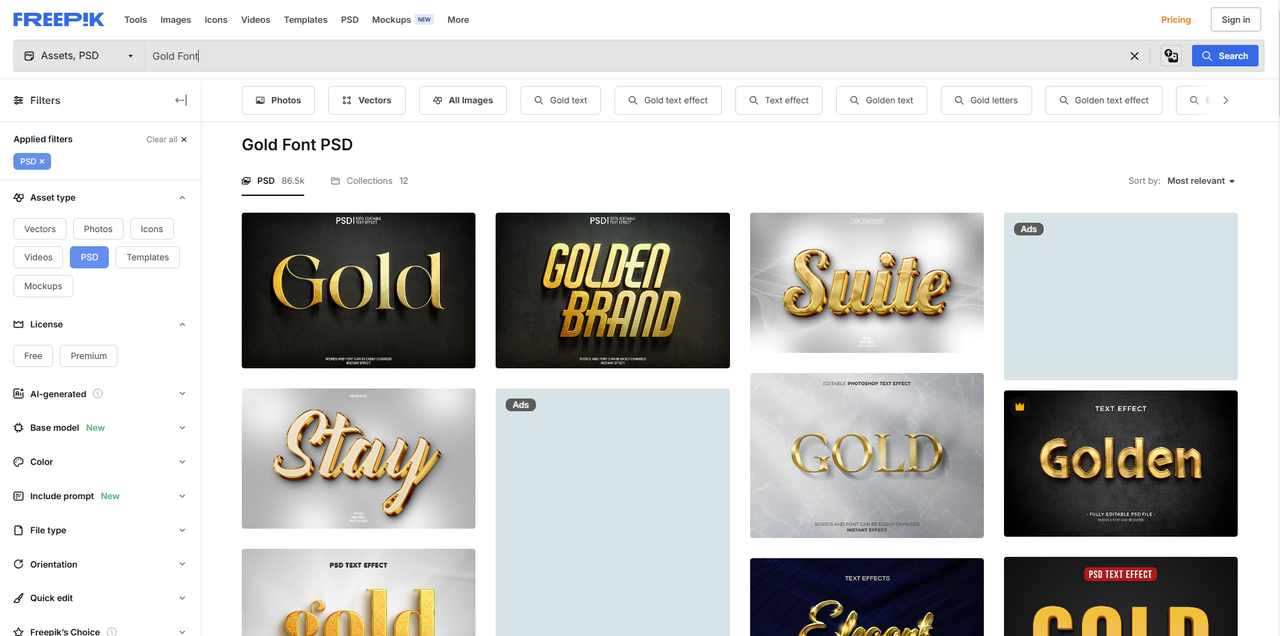The height and width of the screenshot is (636, 1280).
Task: Click the Include prompt icon
Action: 19,496
